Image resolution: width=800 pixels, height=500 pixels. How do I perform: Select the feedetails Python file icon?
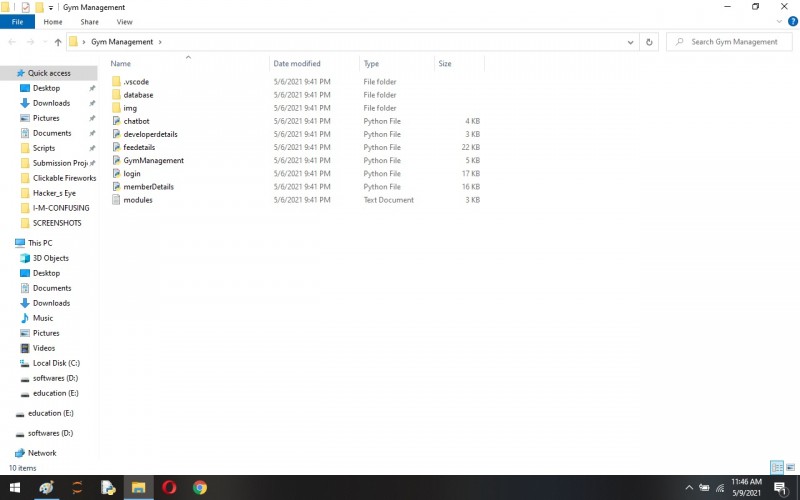tap(116, 147)
